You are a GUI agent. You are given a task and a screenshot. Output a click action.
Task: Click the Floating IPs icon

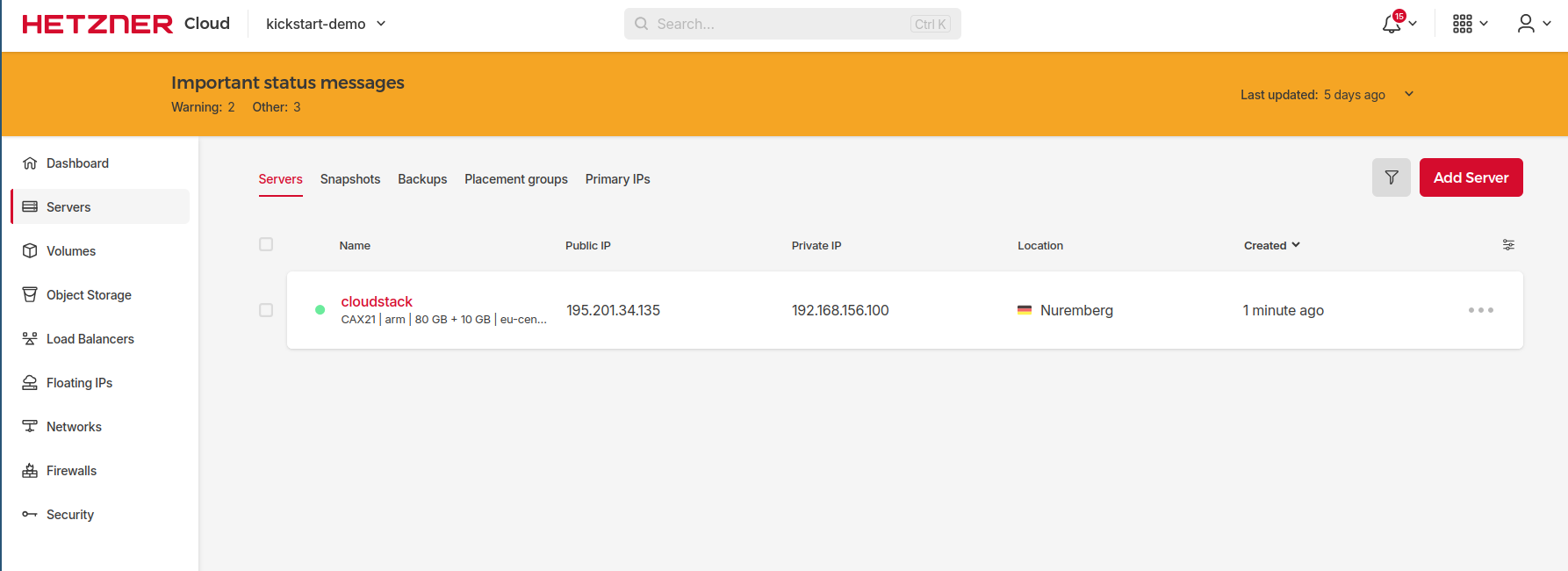tap(30, 383)
